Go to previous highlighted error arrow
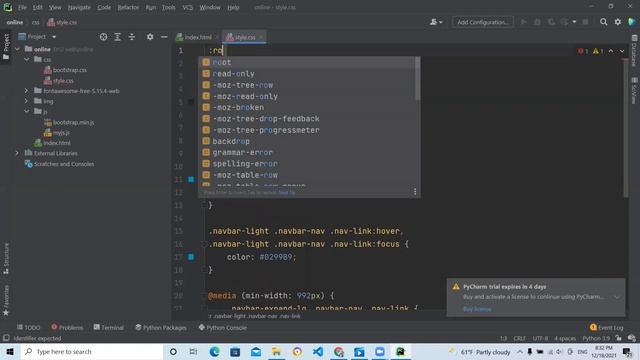640x360 pixels. coord(611,51)
